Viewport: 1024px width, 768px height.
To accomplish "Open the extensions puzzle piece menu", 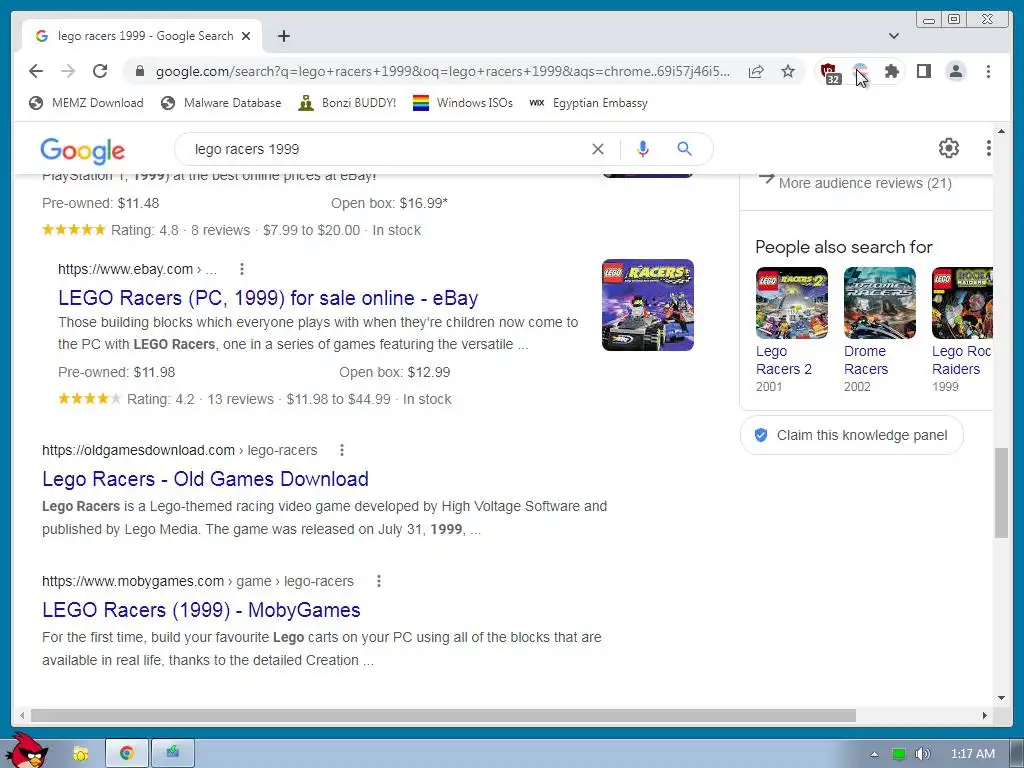I will point(891,71).
